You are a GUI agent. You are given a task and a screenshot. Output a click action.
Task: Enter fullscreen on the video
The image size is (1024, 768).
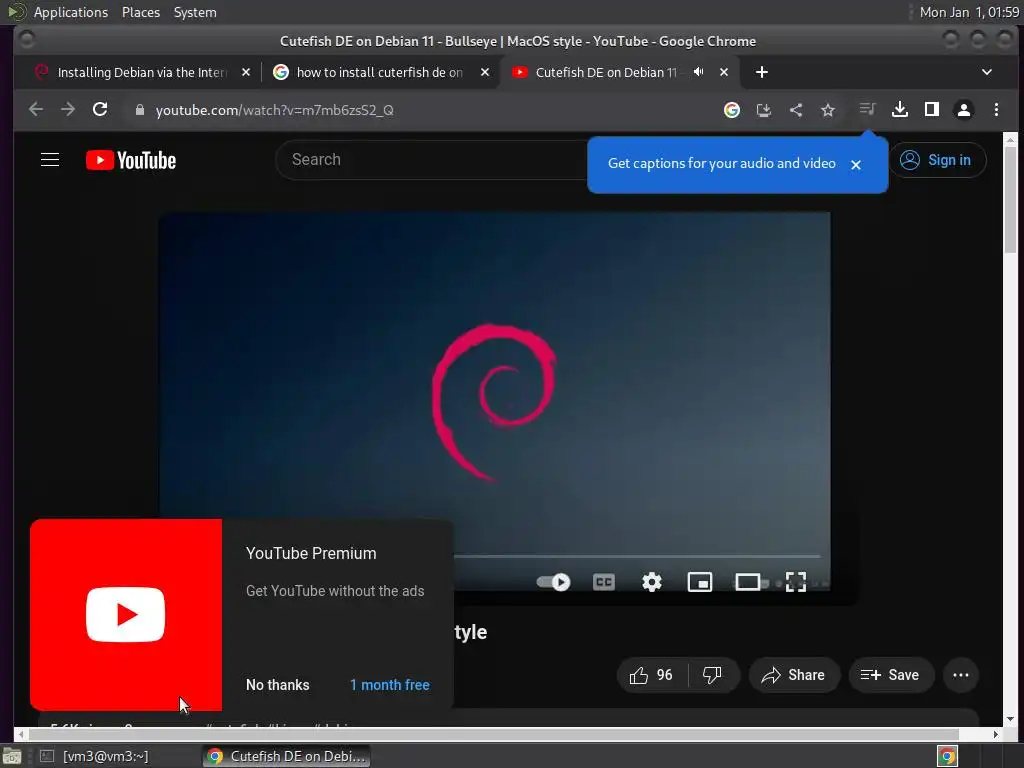tap(795, 581)
